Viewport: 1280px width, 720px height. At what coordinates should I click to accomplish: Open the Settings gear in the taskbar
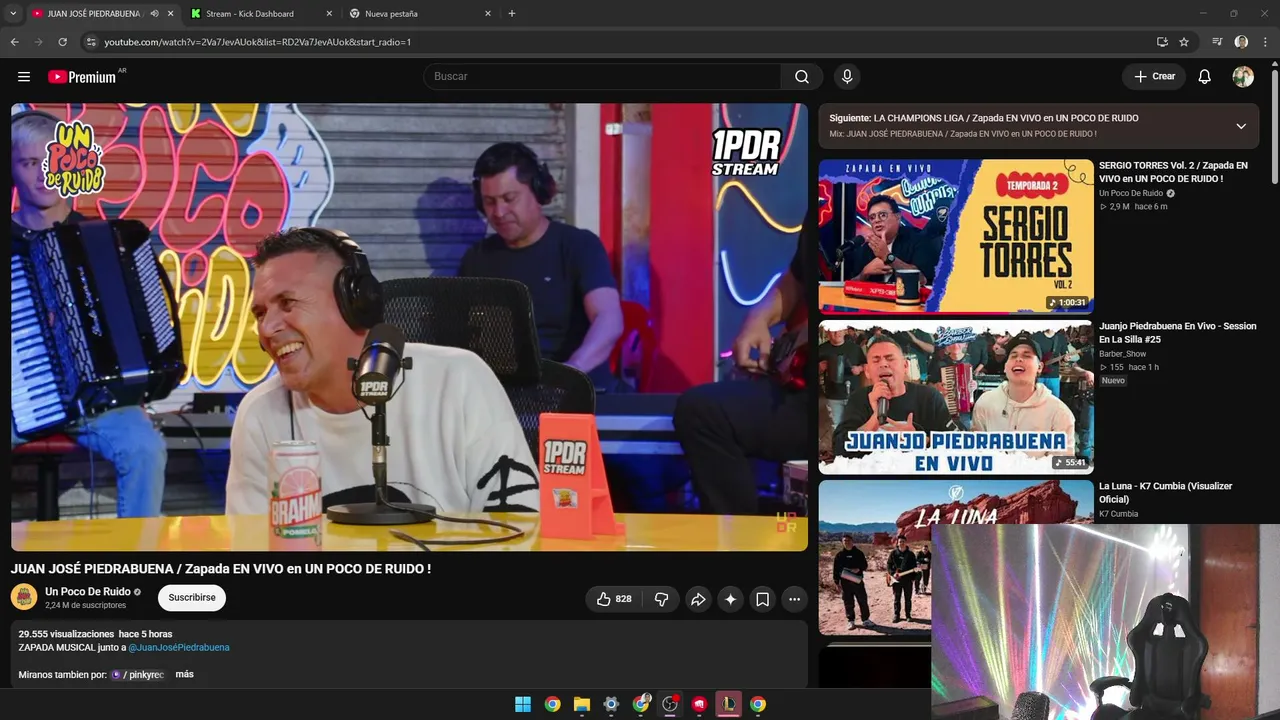(x=611, y=704)
